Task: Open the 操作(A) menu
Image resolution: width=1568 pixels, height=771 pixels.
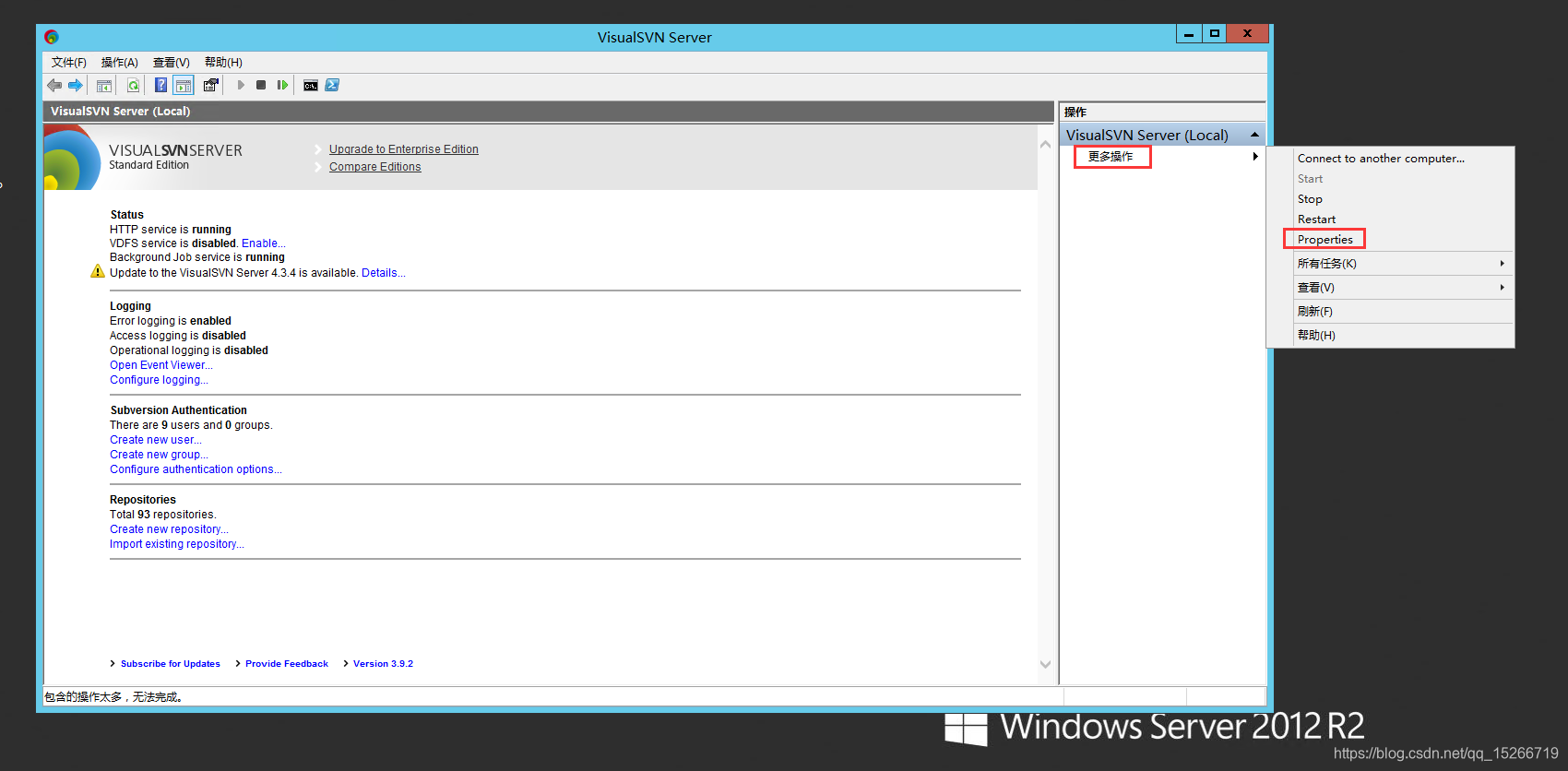Action: 120,62
